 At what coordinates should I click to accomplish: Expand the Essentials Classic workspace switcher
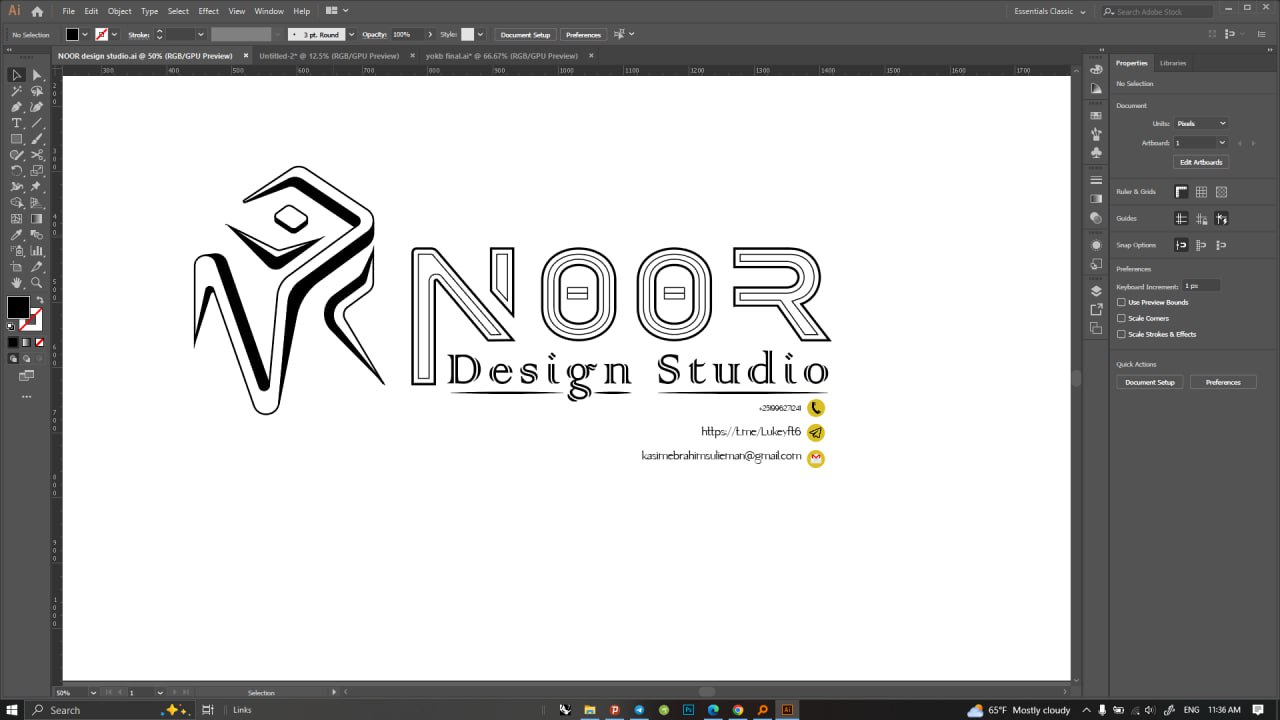coord(1048,11)
